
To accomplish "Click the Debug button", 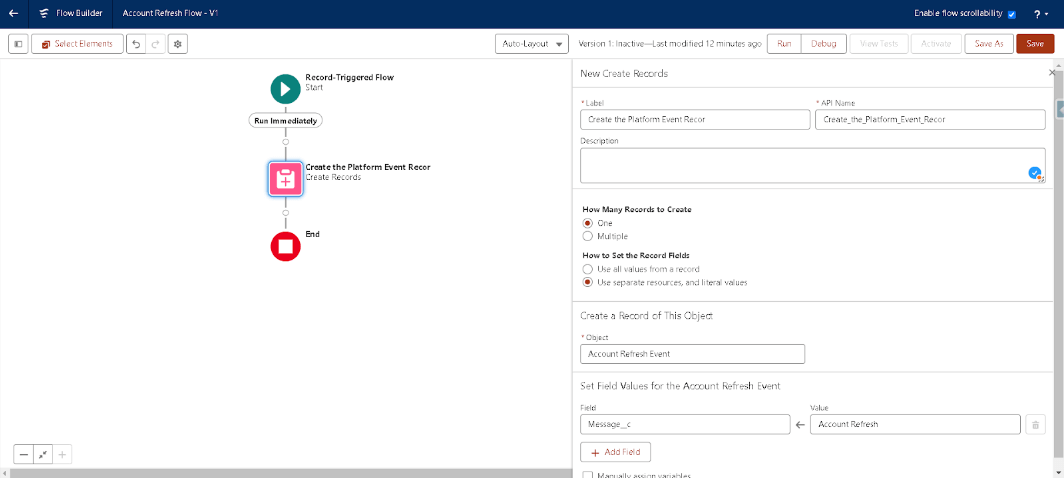I will [824, 43].
